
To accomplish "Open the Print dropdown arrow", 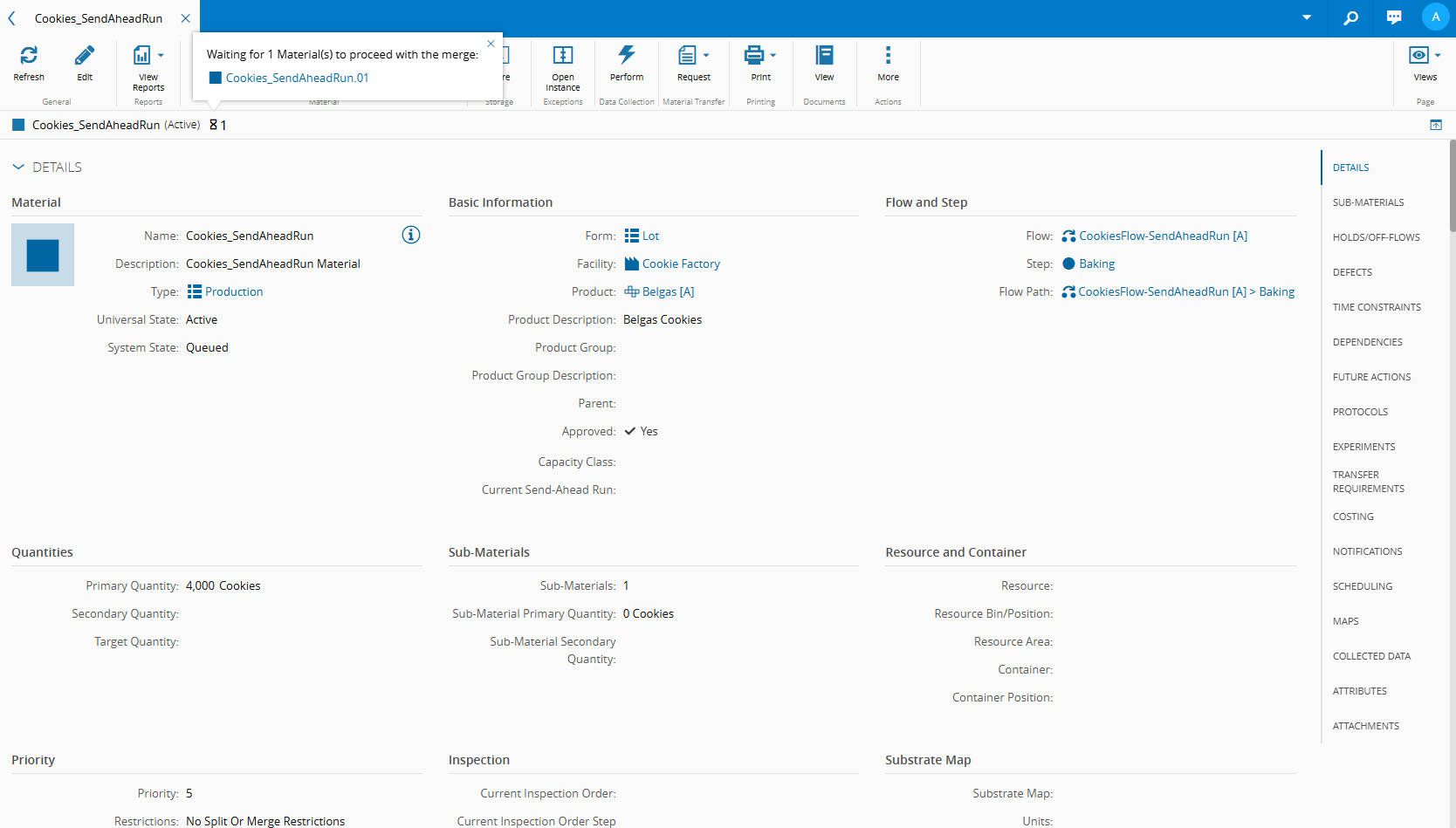I will click(x=773, y=55).
